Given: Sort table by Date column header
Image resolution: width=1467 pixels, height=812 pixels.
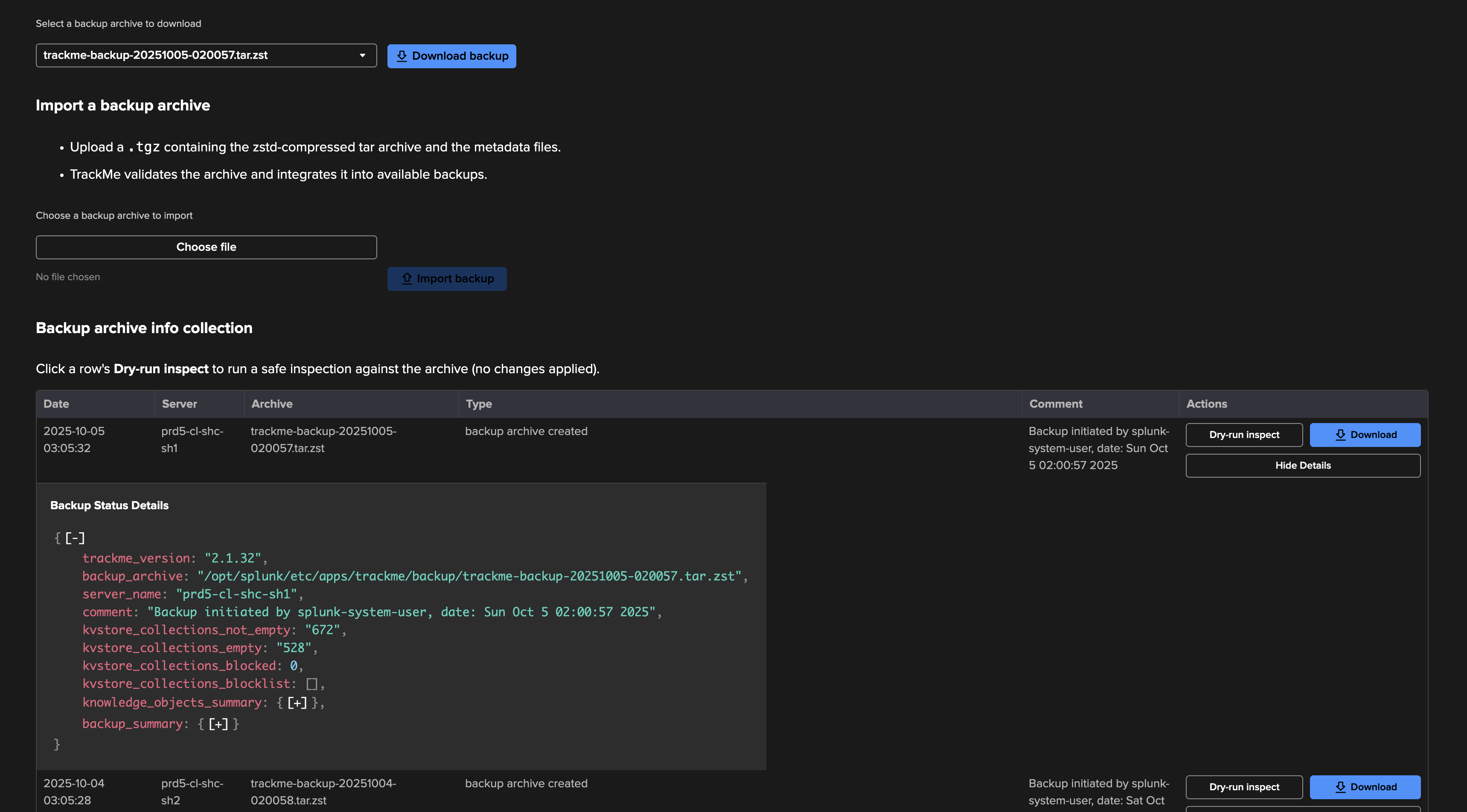Looking at the screenshot, I should click(x=56, y=404).
